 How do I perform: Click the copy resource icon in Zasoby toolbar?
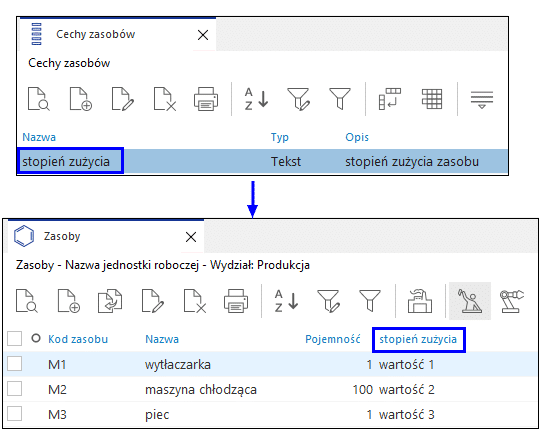point(110,301)
